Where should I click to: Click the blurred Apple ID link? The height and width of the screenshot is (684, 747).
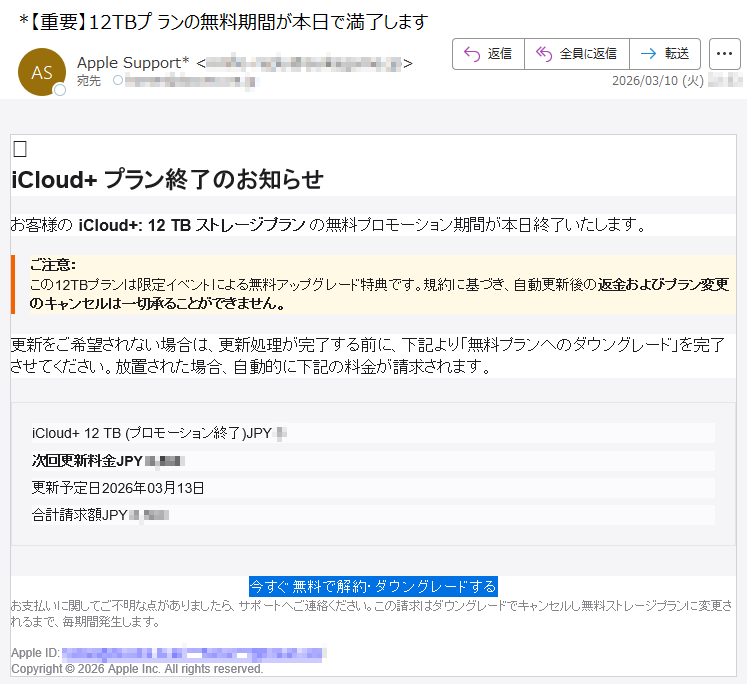click(x=194, y=653)
